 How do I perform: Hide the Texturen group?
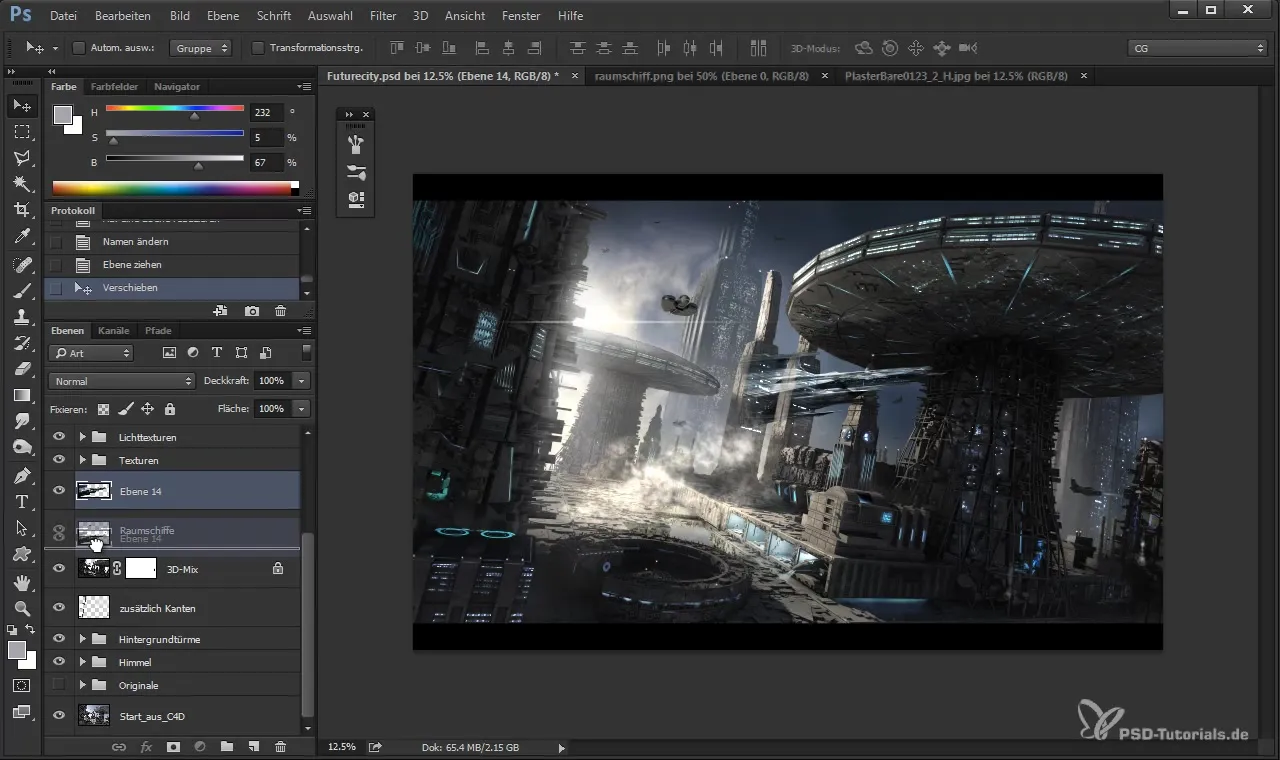tap(59, 460)
